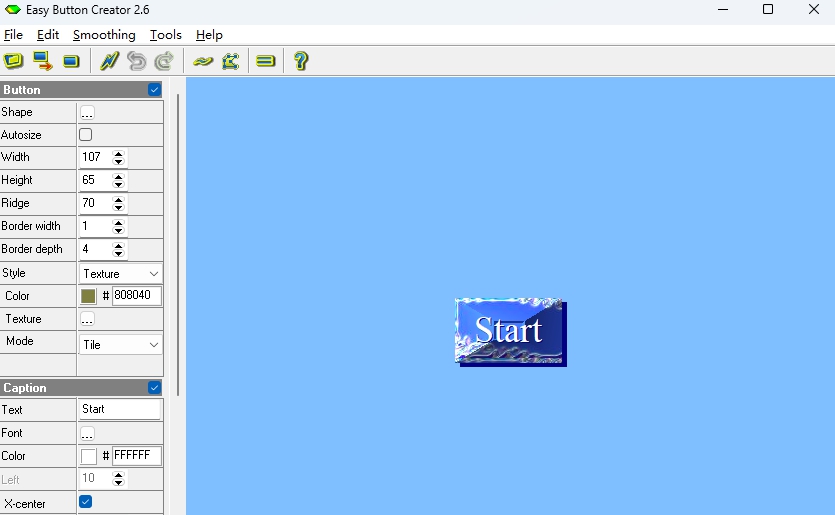Minimize the Easy Button Creator window

pyautogui.click(x=723, y=9)
